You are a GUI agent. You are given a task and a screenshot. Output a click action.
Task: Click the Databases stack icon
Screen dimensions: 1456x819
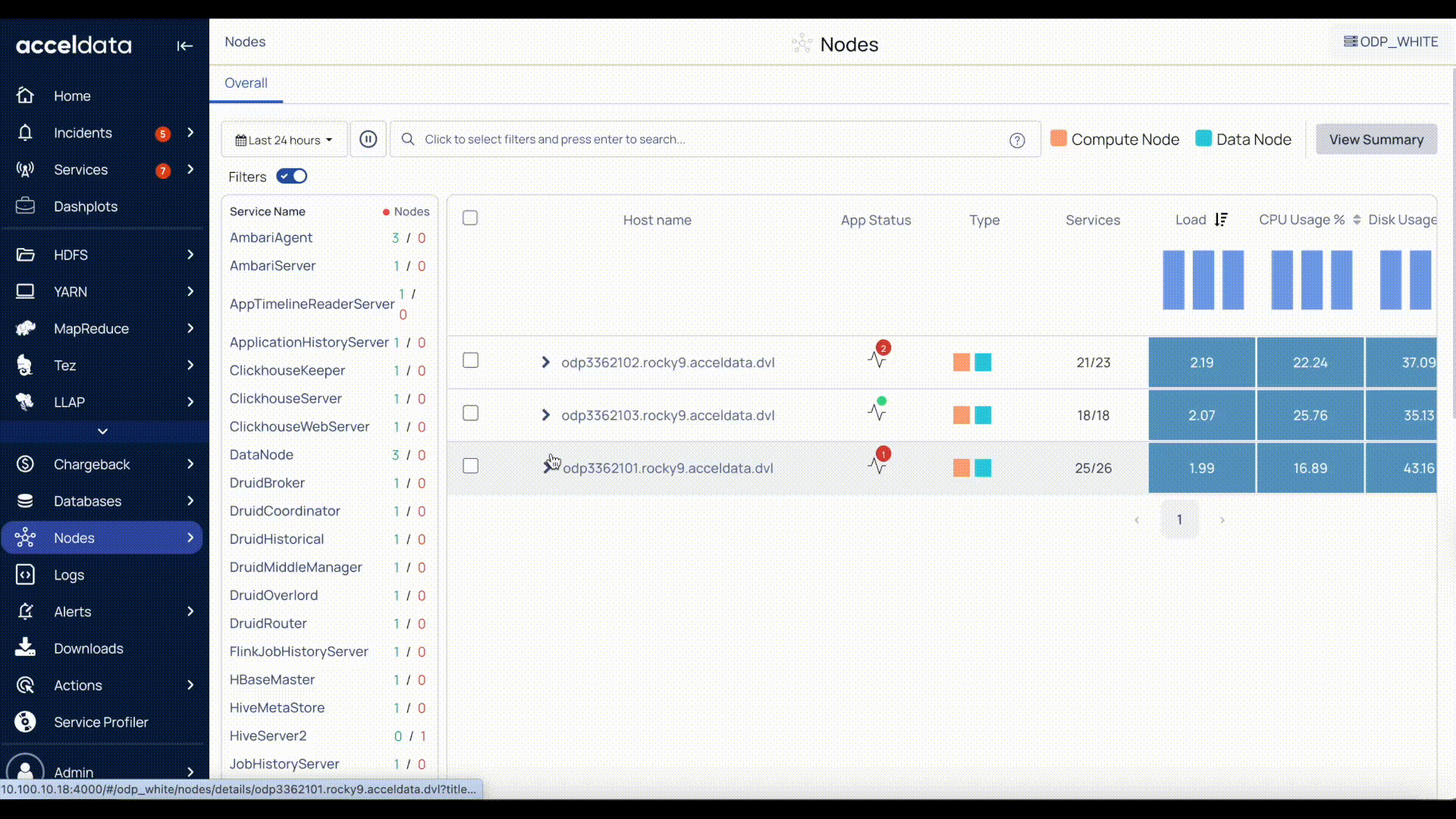tap(25, 501)
